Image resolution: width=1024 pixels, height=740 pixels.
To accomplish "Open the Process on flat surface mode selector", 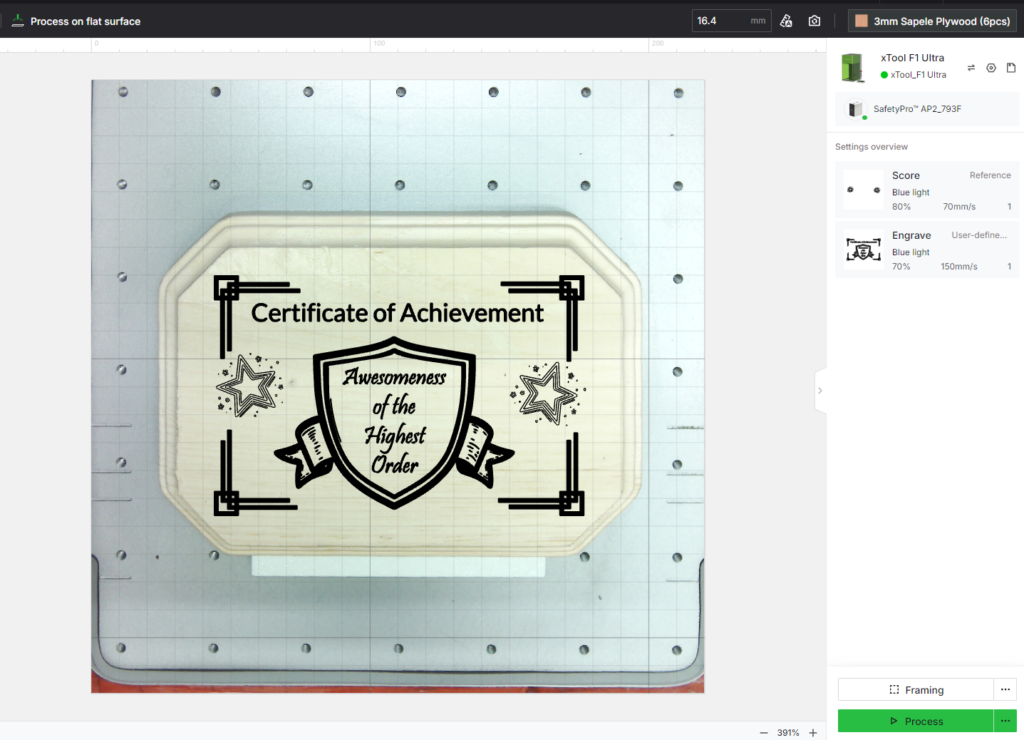I will [x=76, y=21].
